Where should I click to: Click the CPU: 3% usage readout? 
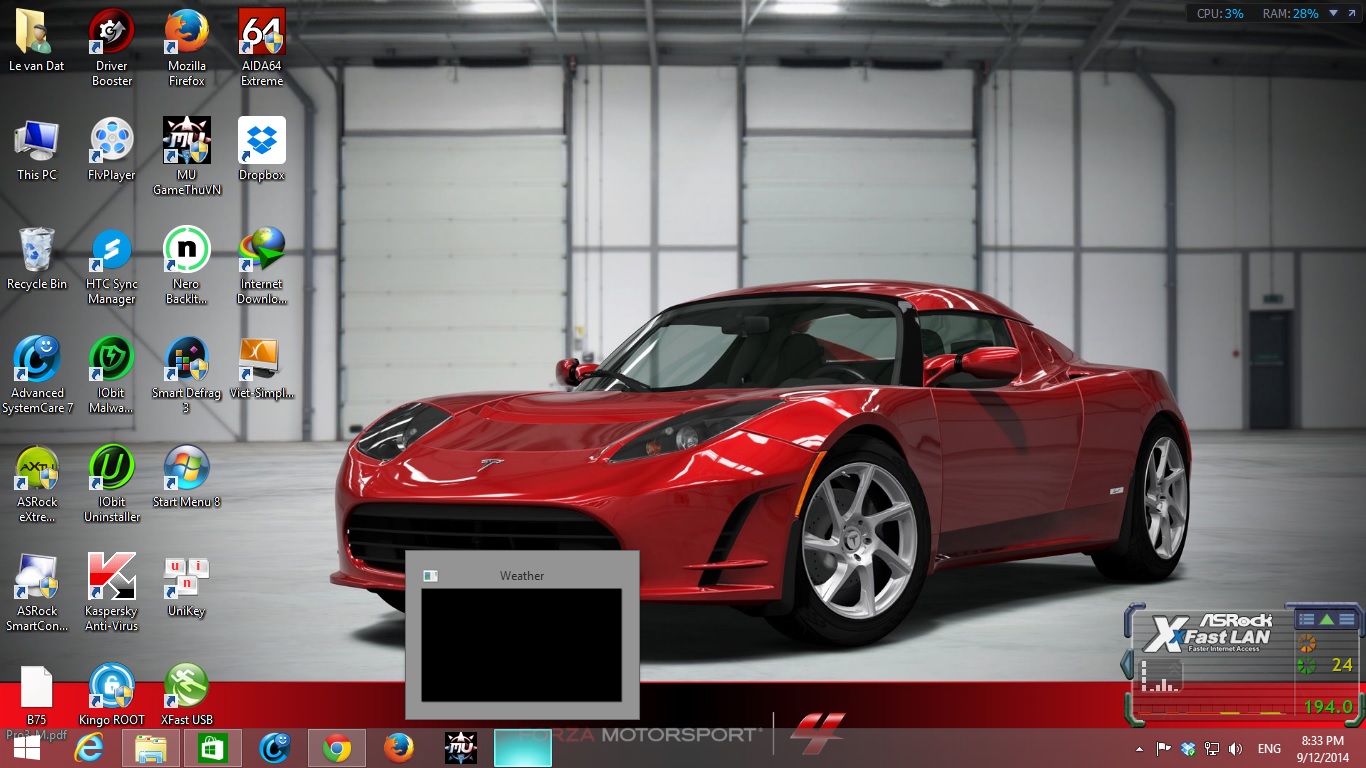point(1220,14)
